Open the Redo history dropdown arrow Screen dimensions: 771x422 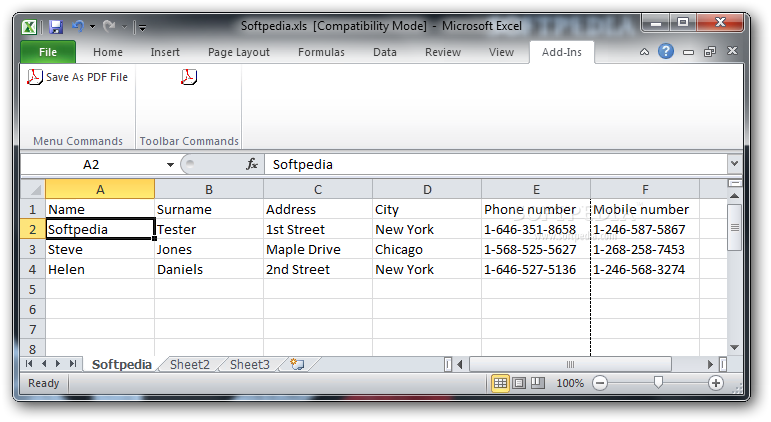[124, 27]
